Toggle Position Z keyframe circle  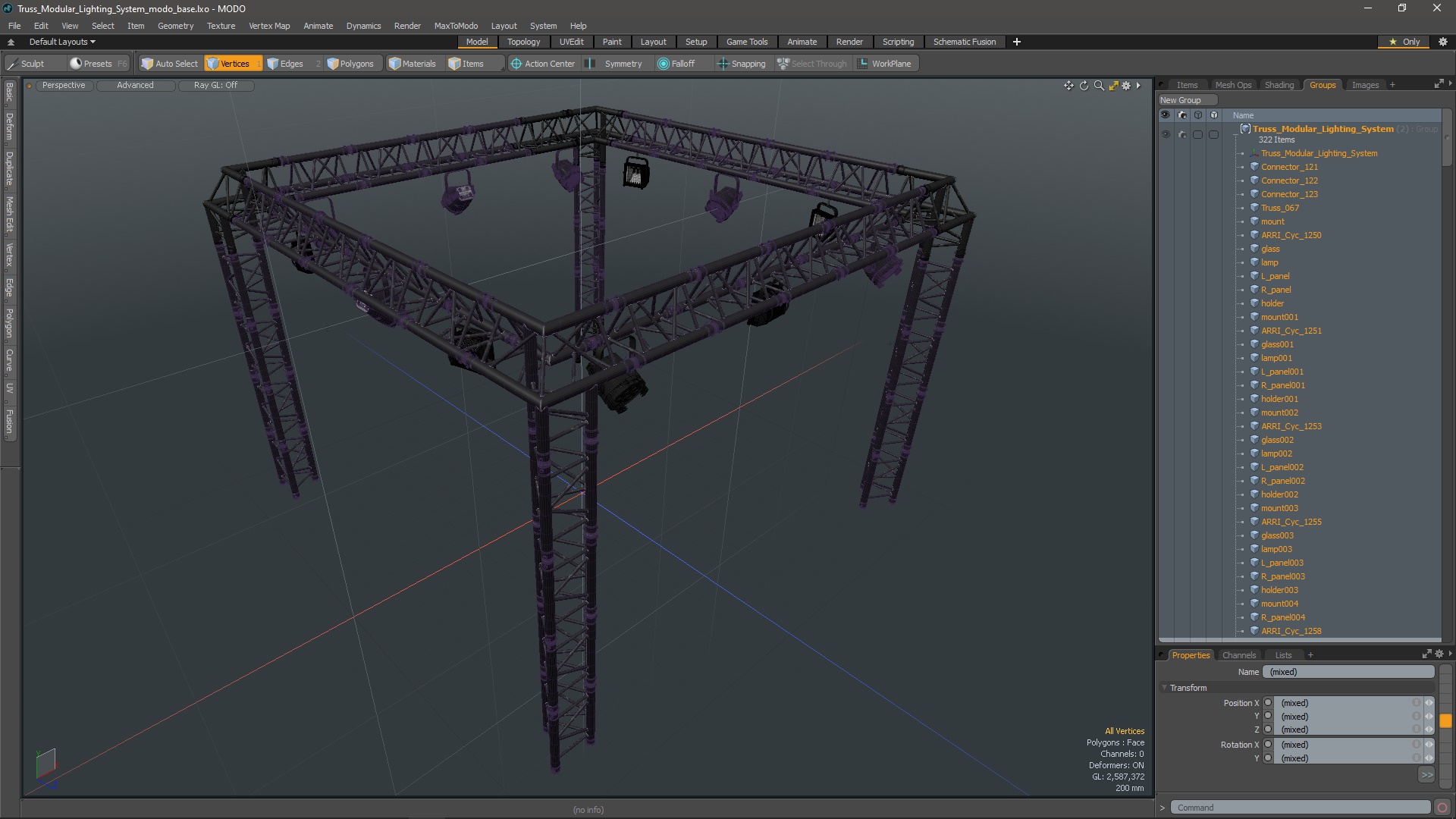tap(1268, 730)
